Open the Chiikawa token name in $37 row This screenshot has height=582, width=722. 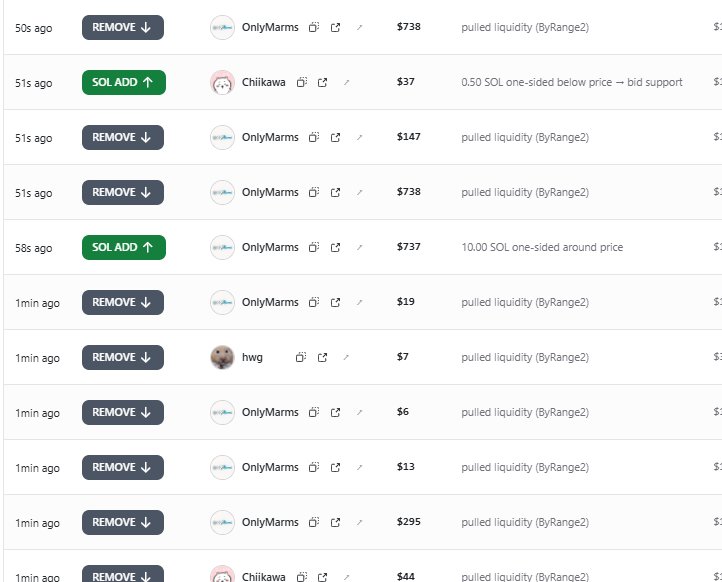click(x=263, y=82)
